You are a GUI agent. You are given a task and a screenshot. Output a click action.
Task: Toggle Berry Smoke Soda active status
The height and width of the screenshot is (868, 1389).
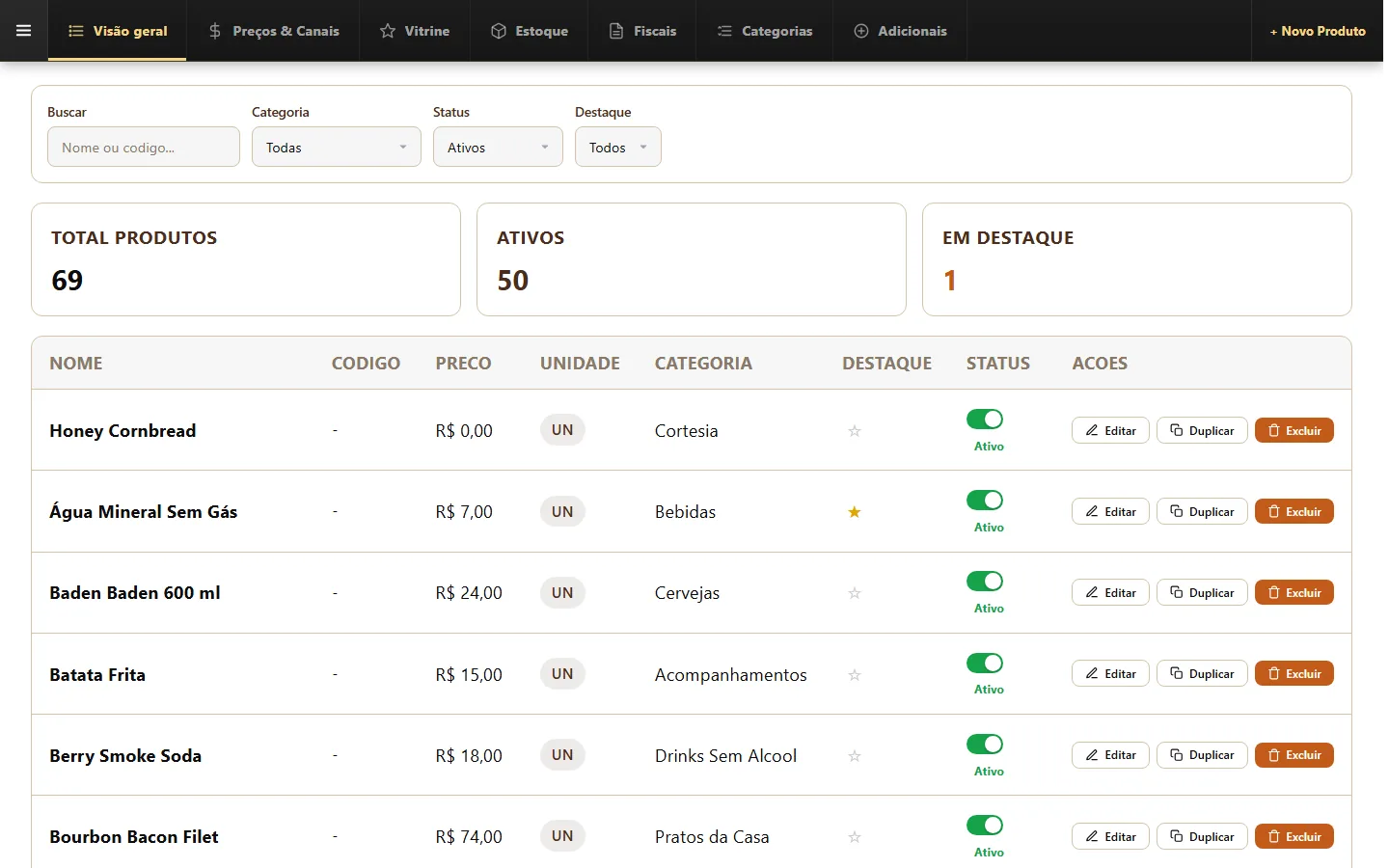tap(985, 744)
